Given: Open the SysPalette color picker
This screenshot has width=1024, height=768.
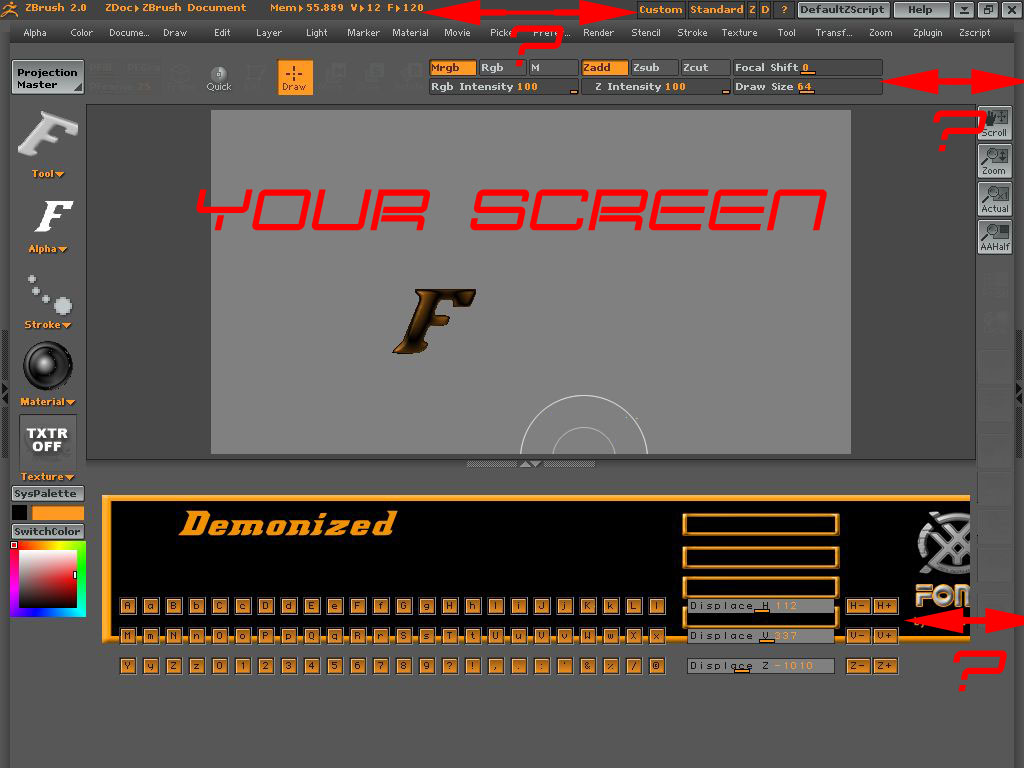Looking at the screenshot, I should click(46, 493).
